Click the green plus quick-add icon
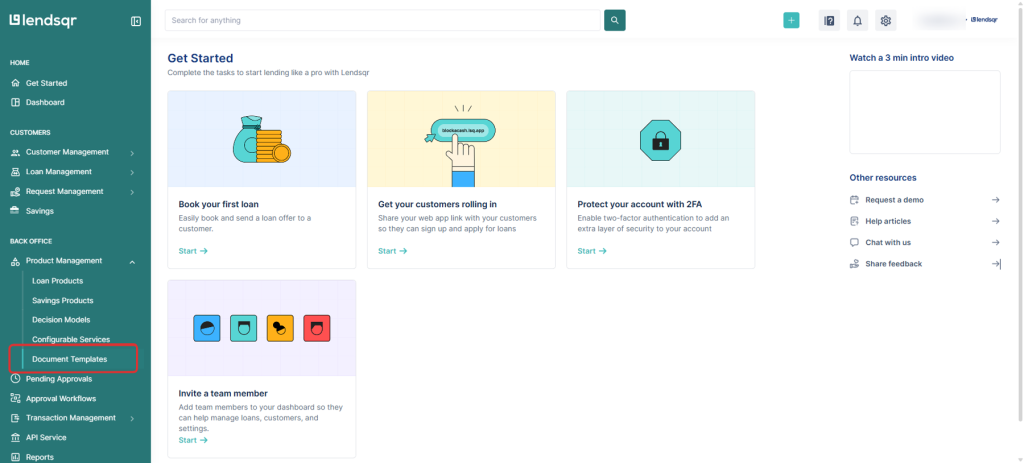The height and width of the screenshot is (463, 1024). pos(791,20)
